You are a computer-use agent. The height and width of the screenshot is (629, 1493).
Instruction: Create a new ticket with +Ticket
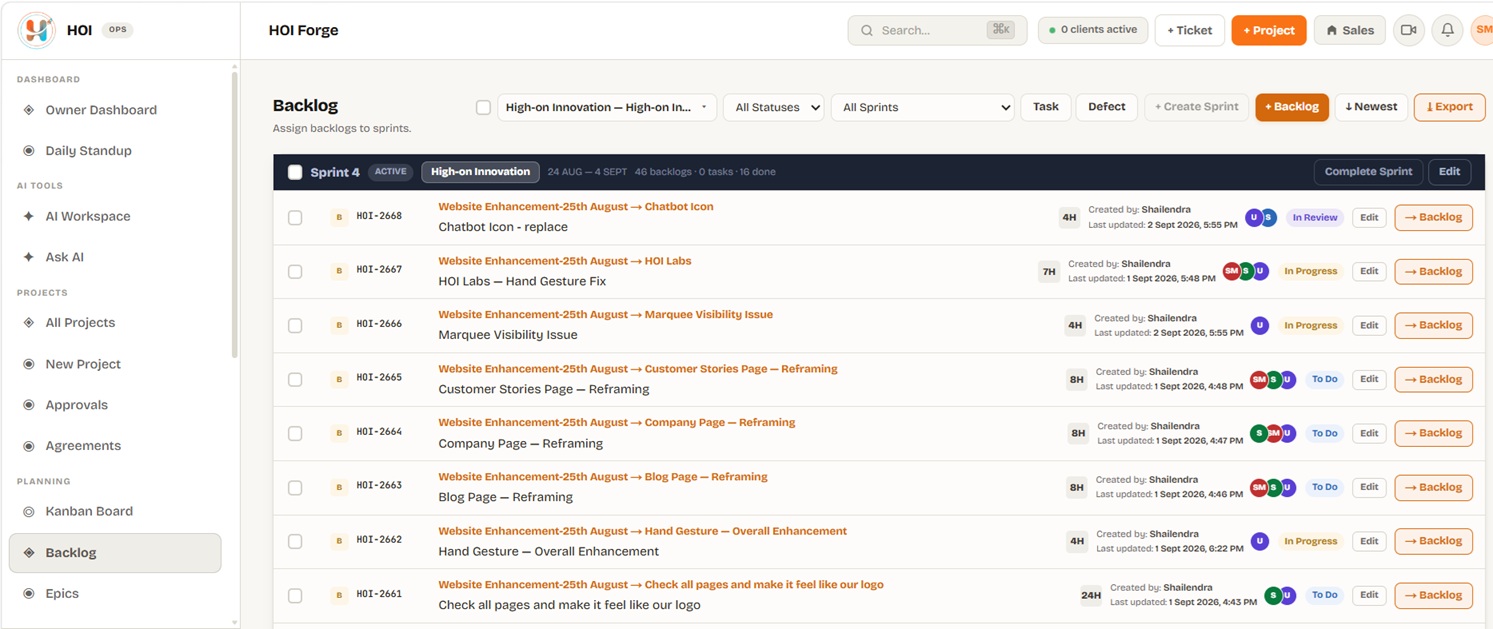click(x=1190, y=30)
